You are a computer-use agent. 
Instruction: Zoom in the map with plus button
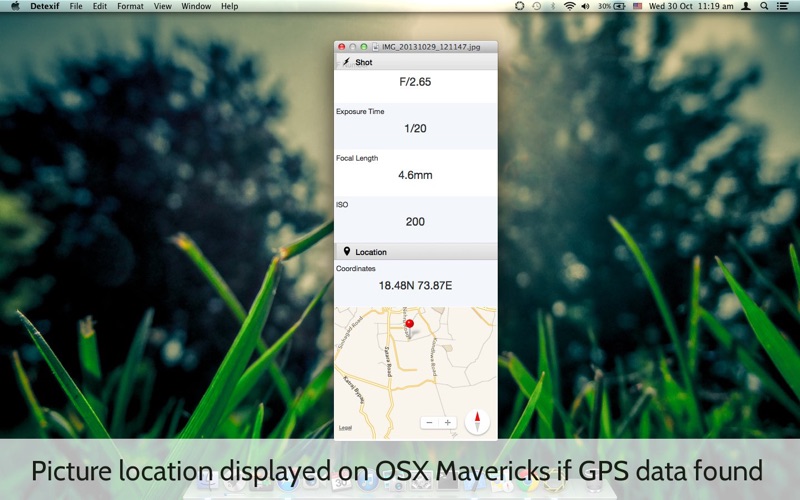point(448,423)
